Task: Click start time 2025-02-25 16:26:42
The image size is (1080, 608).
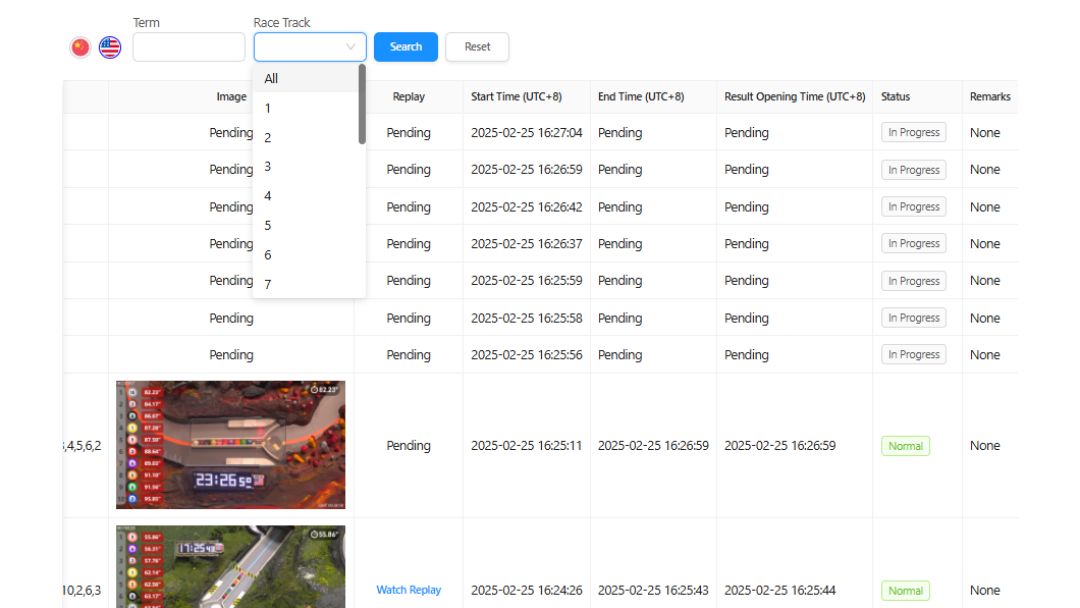Action: [527, 207]
